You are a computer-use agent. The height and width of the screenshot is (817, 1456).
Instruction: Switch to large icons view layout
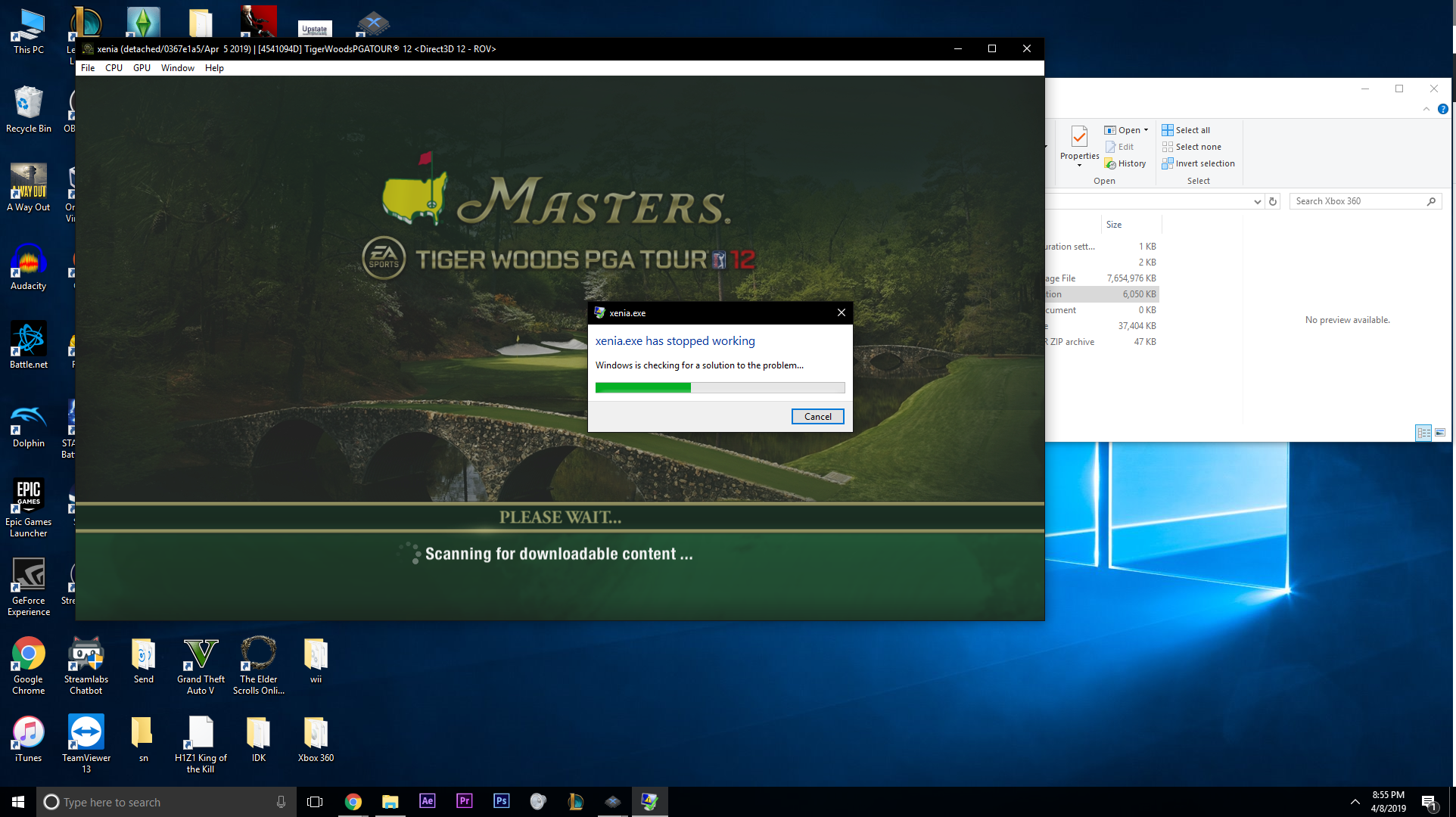coord(1440,433)
